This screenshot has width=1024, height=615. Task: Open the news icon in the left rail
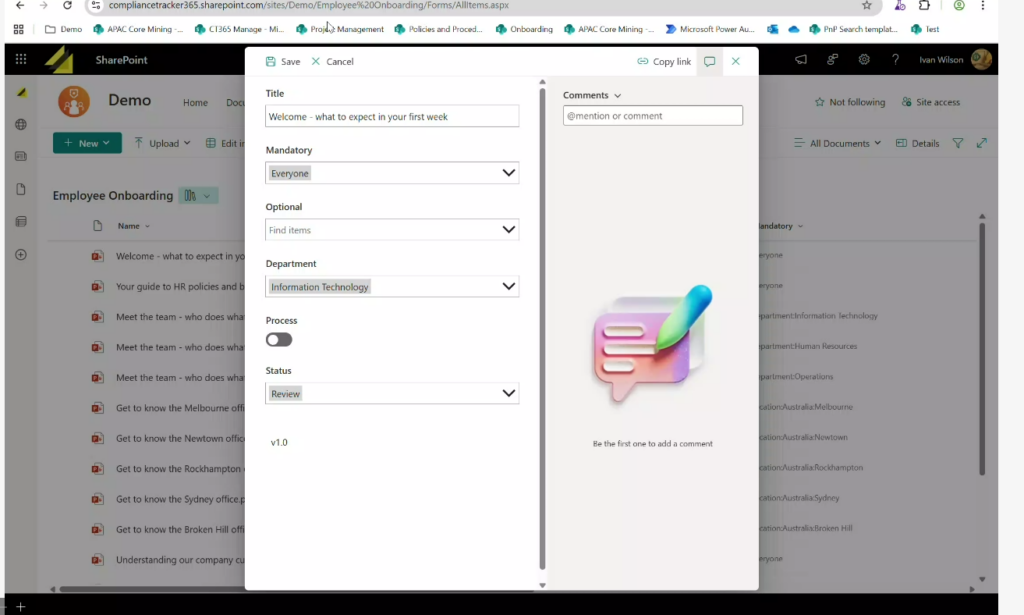click(x=21, y=157)
